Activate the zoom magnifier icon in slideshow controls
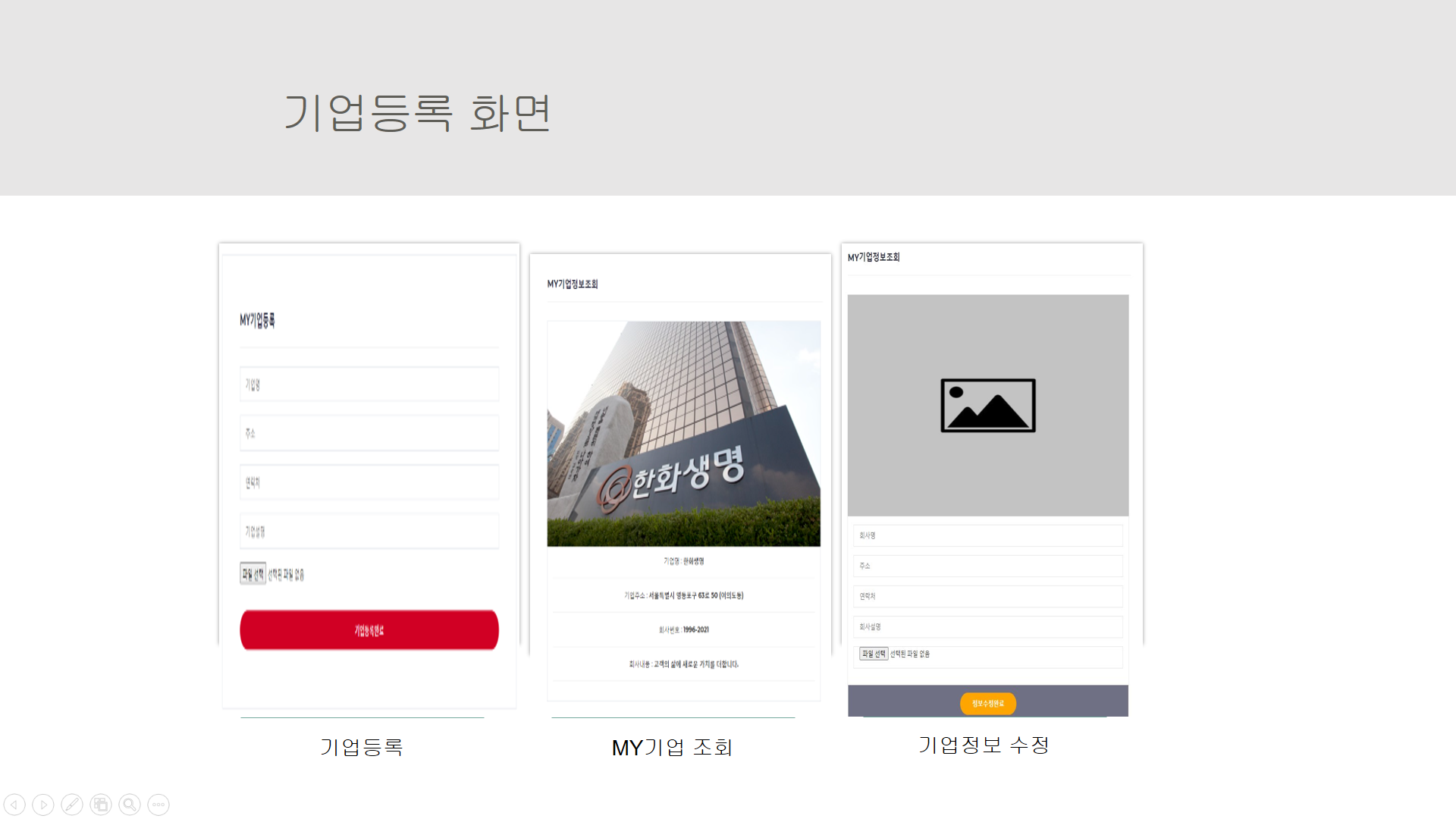The width and height of the screenshot is (1456, 819). click(130, 805)
